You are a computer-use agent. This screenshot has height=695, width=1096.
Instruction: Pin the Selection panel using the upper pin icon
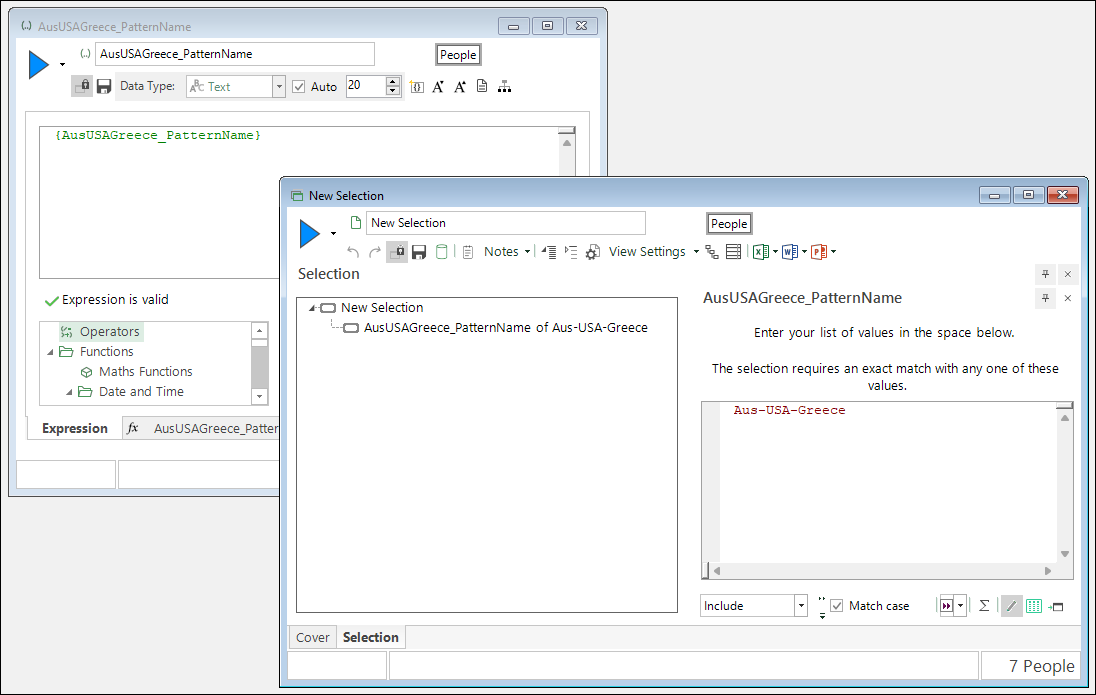click(1045, 274)
